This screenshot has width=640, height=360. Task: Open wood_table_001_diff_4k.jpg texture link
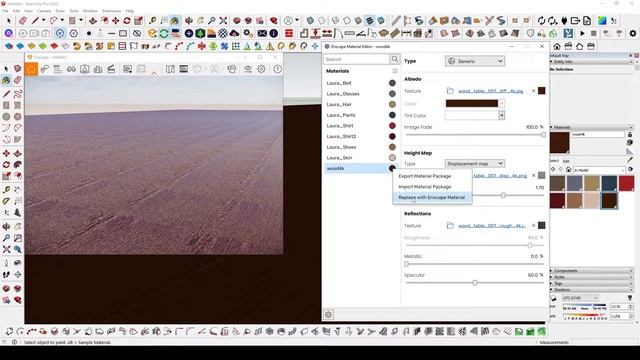pyautogui.click(x=490, y=91)
